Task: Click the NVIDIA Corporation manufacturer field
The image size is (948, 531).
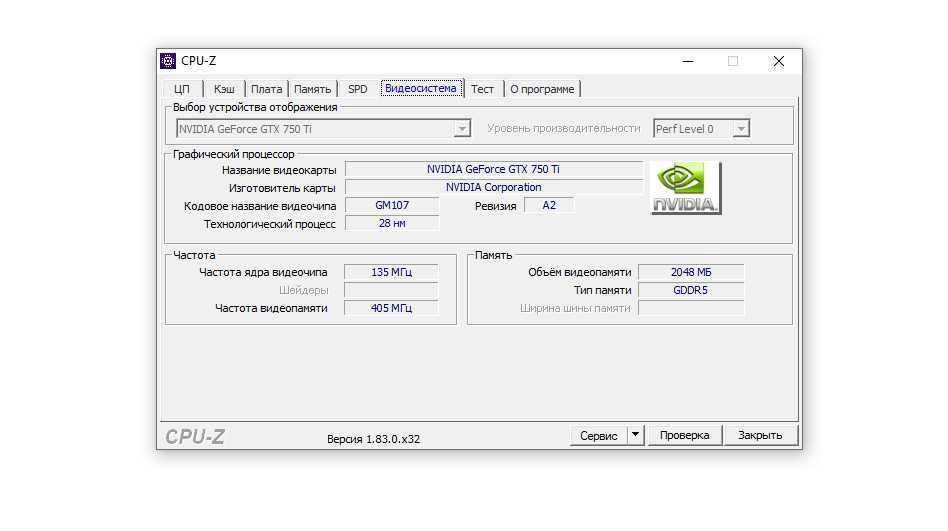Action: click(x=494, y=187)
